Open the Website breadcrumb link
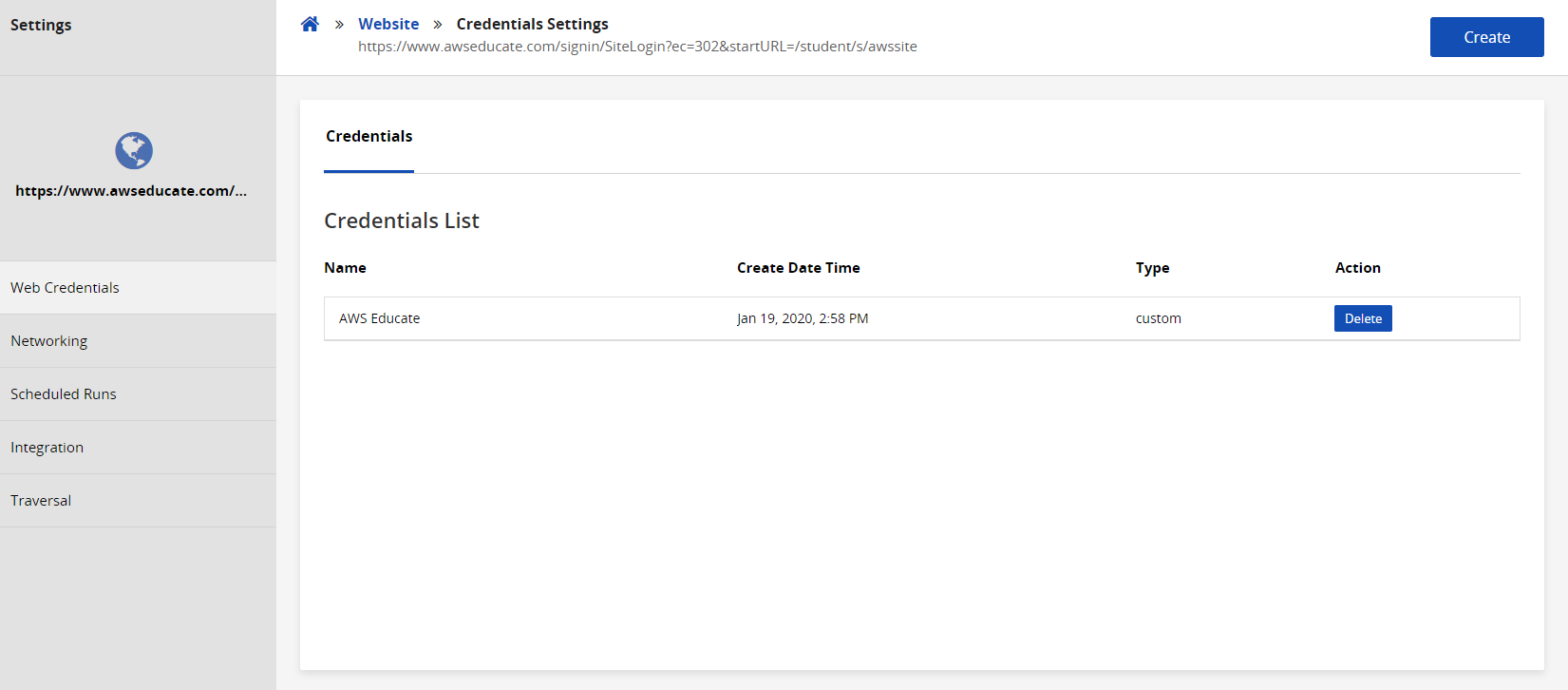The image size is (1568, 690). point(388,24)
